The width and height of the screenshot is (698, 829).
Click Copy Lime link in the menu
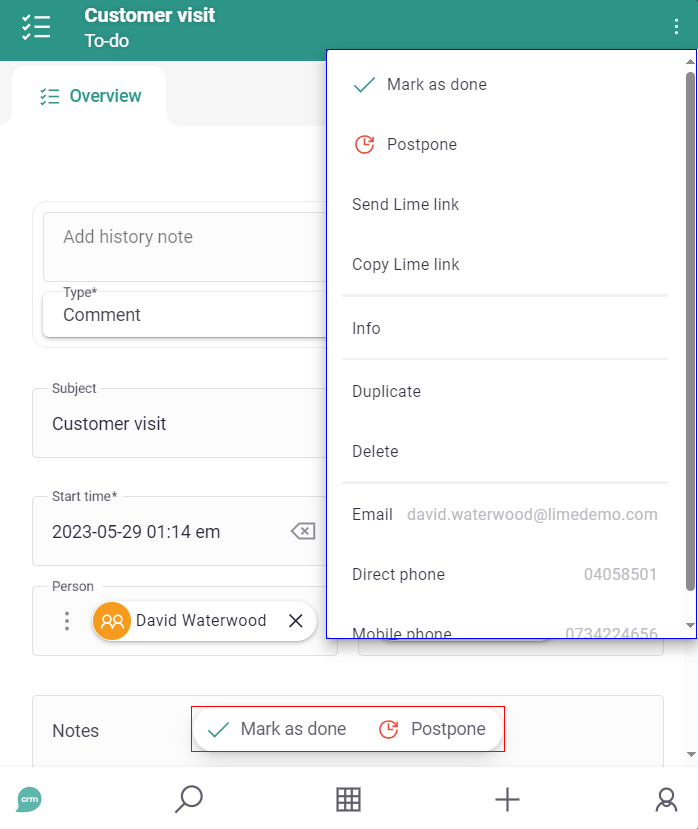point(406,265)
